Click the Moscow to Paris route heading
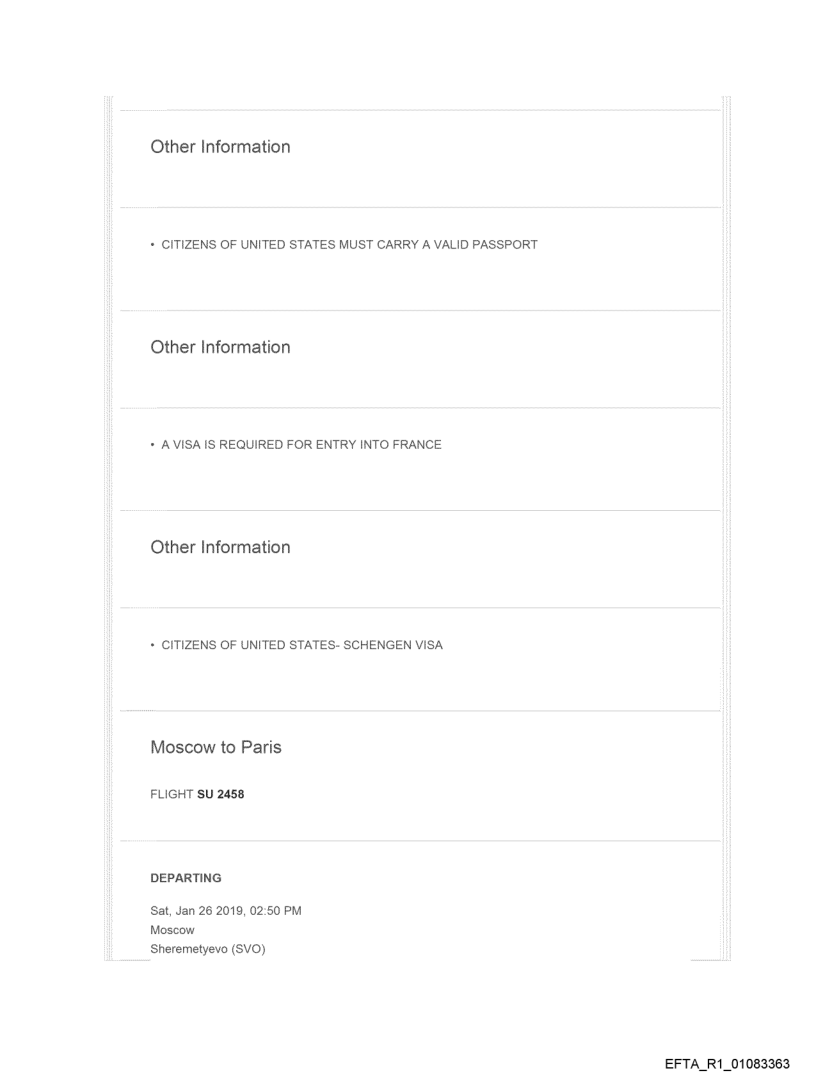The image size is (816, 1073). [x=215, y=748]
